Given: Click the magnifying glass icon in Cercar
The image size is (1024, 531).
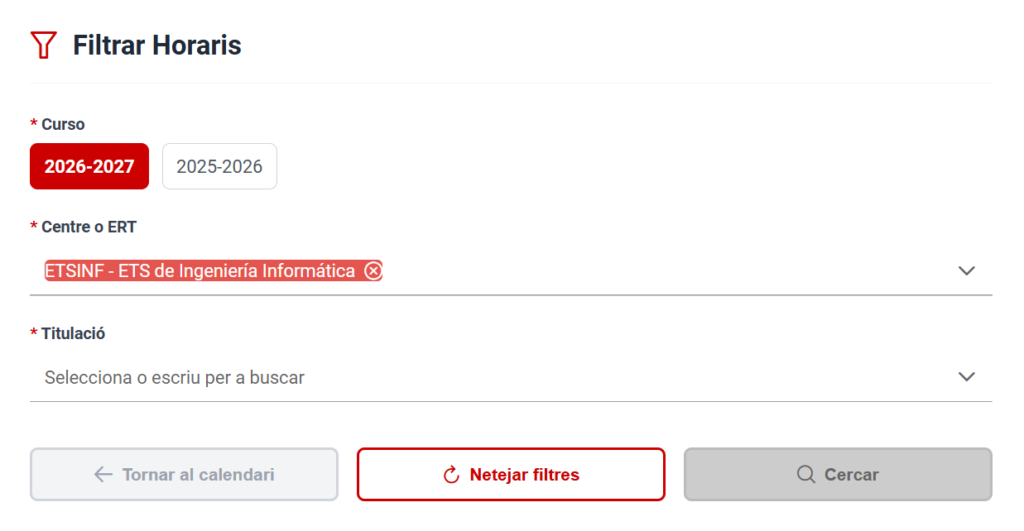Looking at the screenshot, I should (806, 474).
